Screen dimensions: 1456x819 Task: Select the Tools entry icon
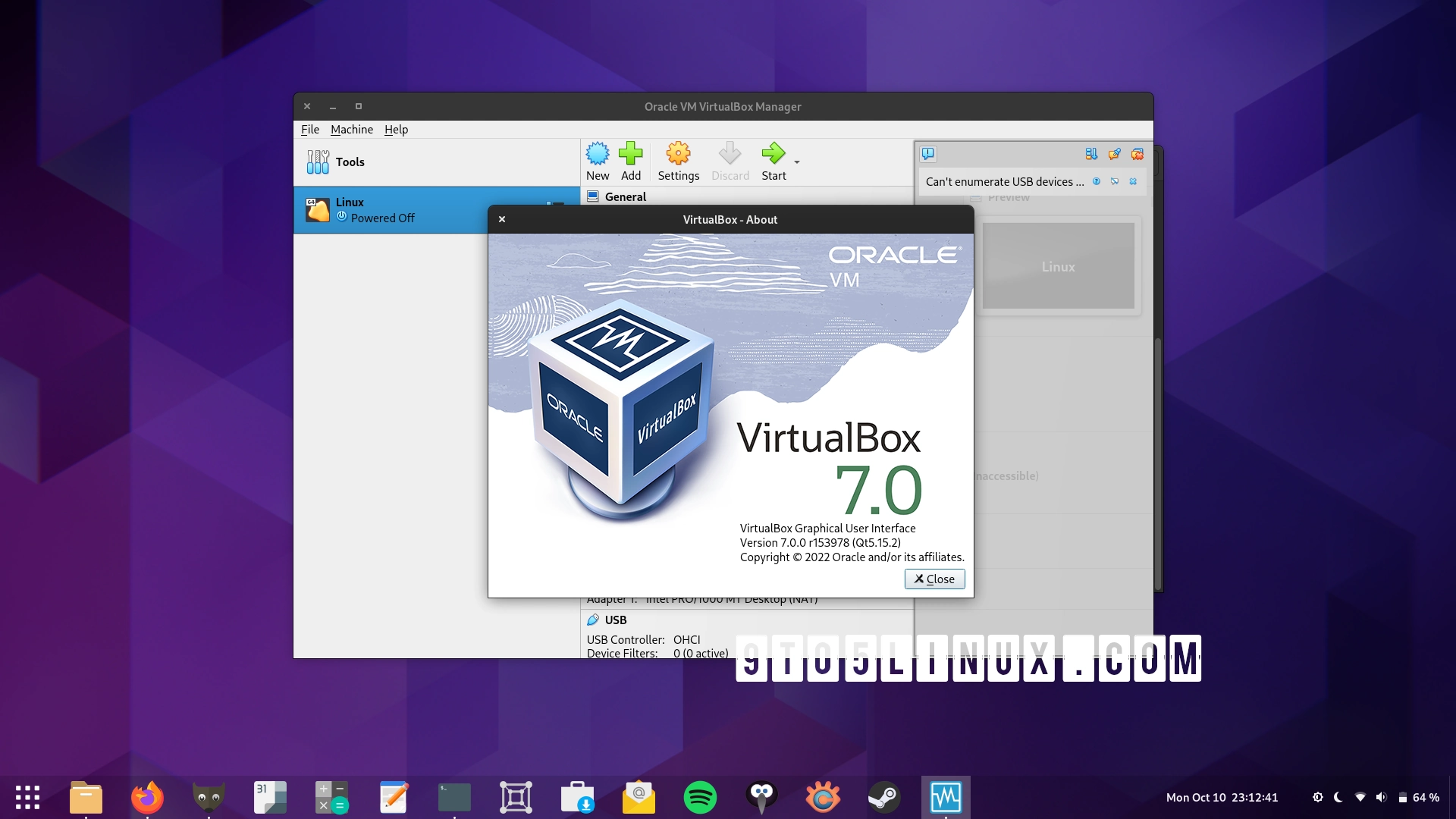pos(318,162)
